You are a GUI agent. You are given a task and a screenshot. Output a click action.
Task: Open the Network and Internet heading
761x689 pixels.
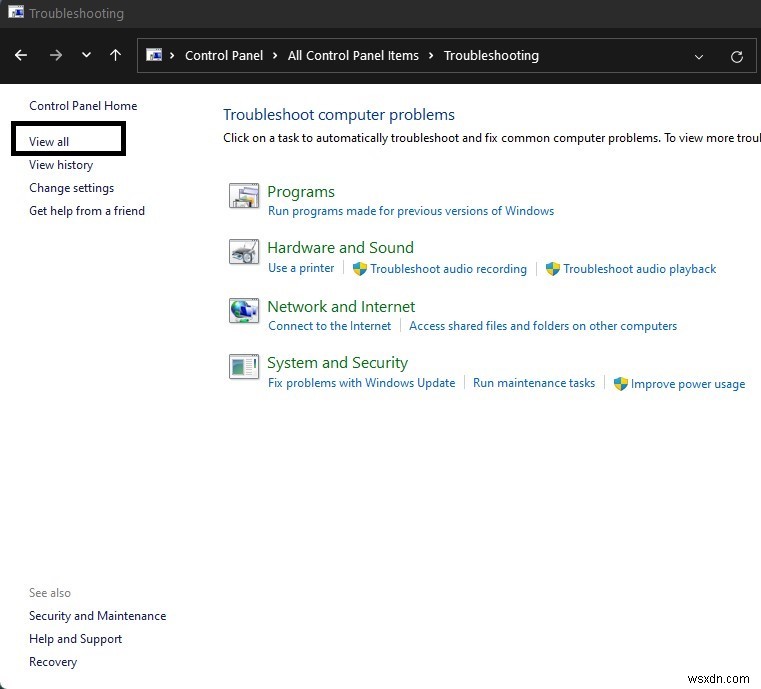341,307
